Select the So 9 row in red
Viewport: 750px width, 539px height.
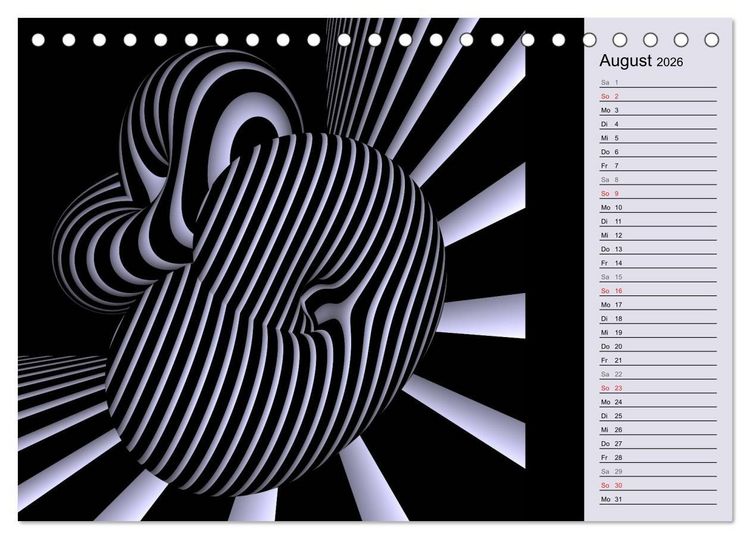tap(659, 193)
